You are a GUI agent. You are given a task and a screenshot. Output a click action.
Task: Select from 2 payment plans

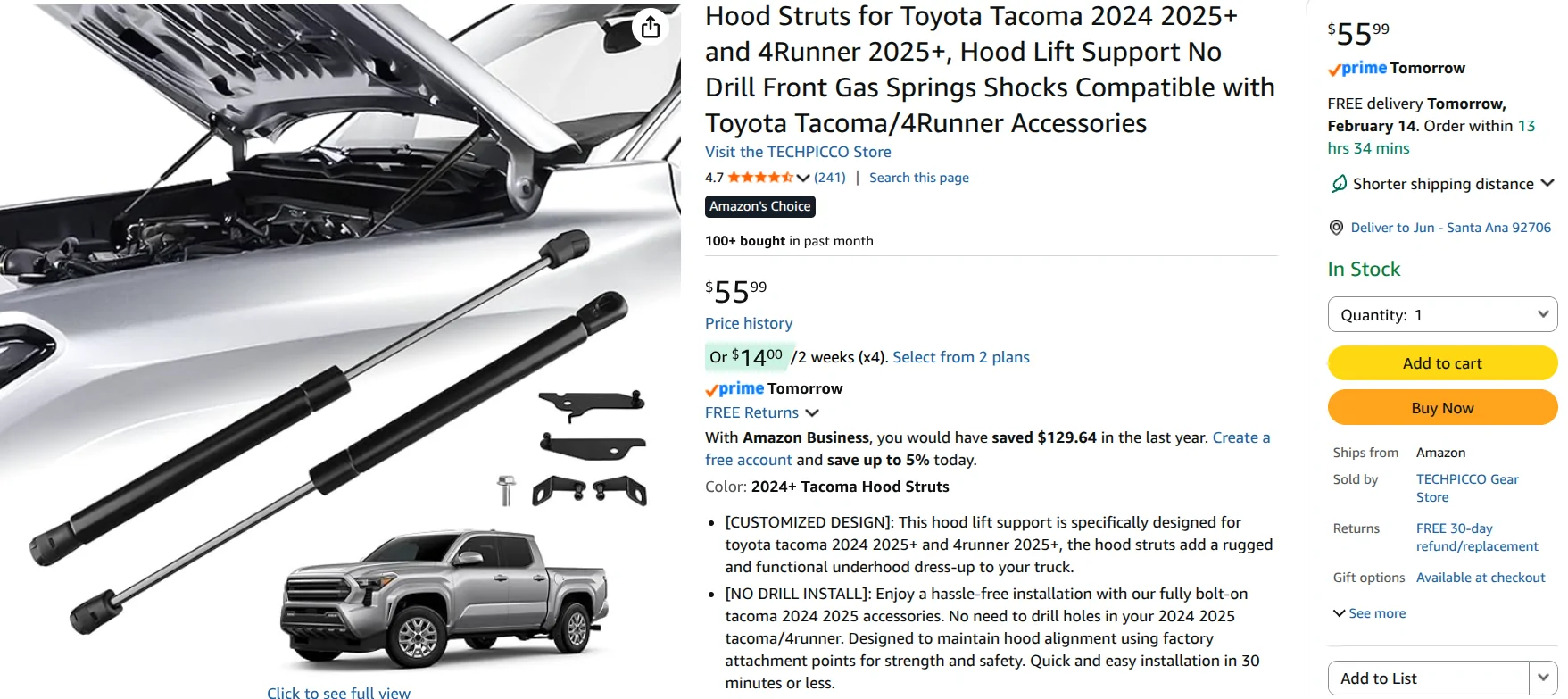(x=960, y=356)
